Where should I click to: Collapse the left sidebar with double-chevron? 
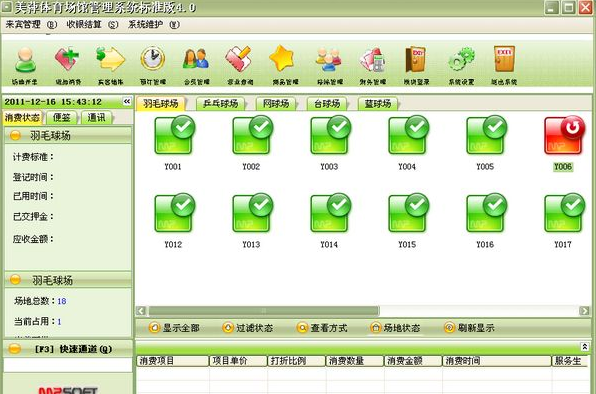click(127, 101)
